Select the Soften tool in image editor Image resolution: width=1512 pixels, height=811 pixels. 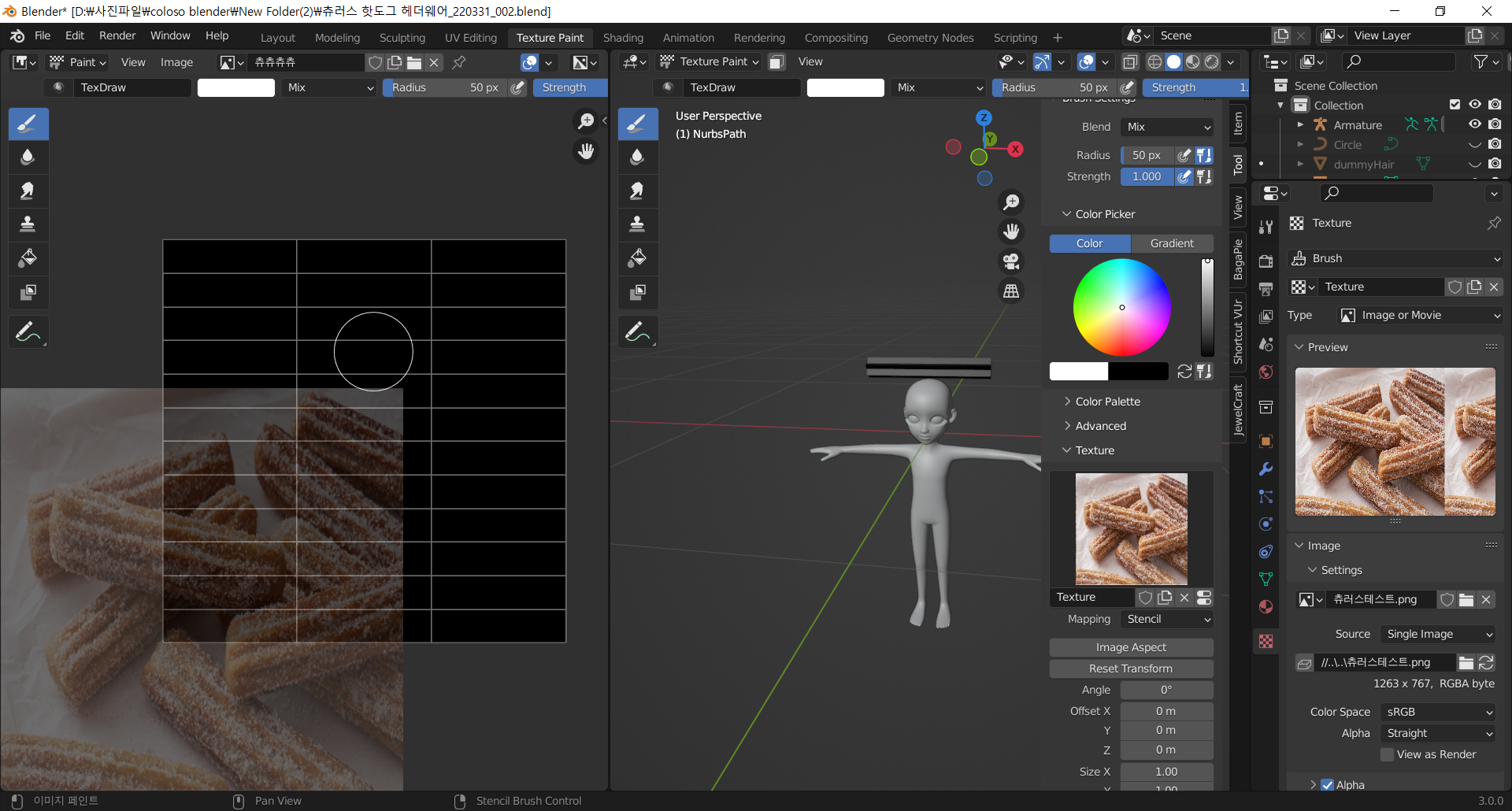tap(28, 157)
